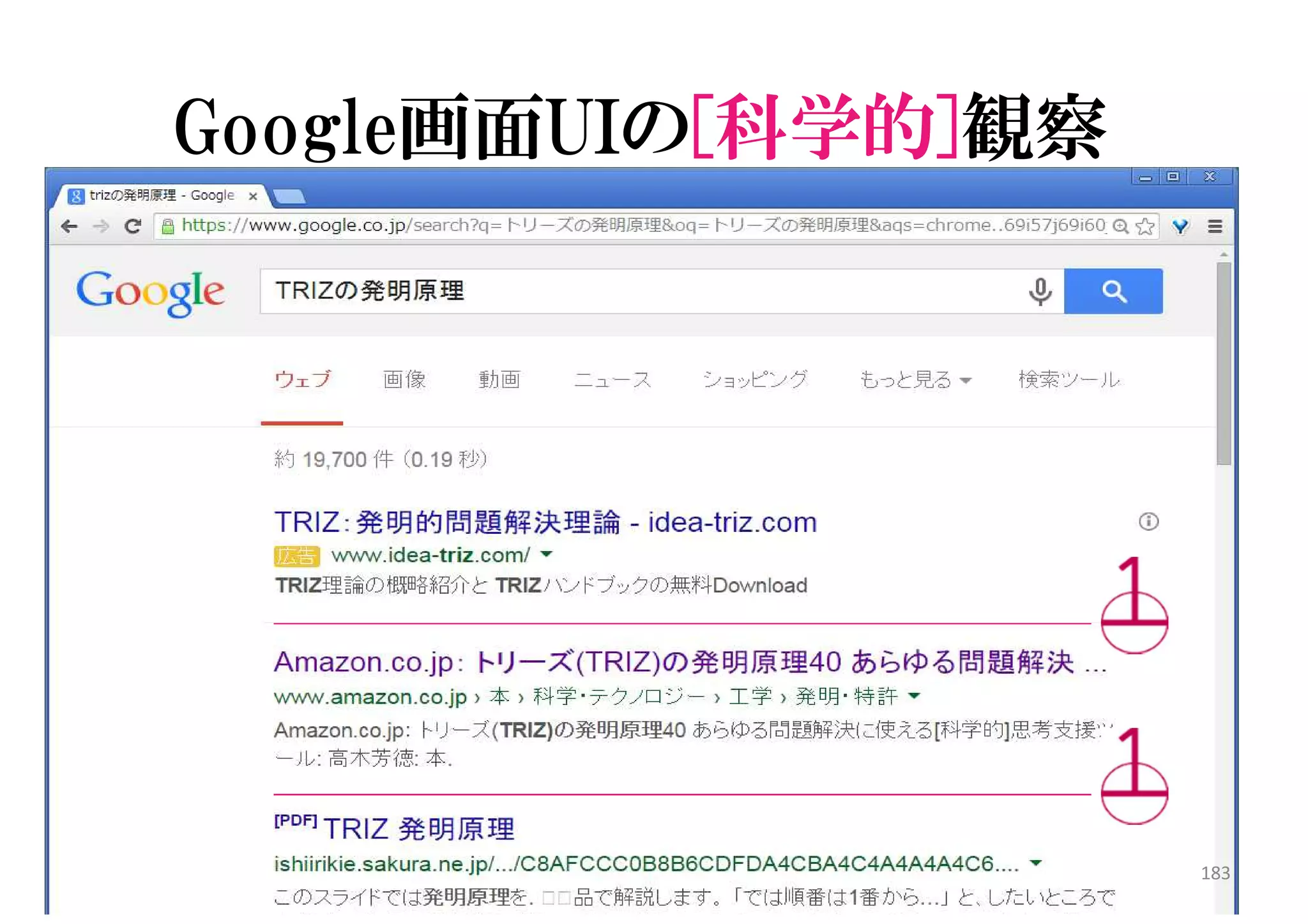Click the blue Y extension icon
Screen dimensions: 1308x924
(1180, 226)
